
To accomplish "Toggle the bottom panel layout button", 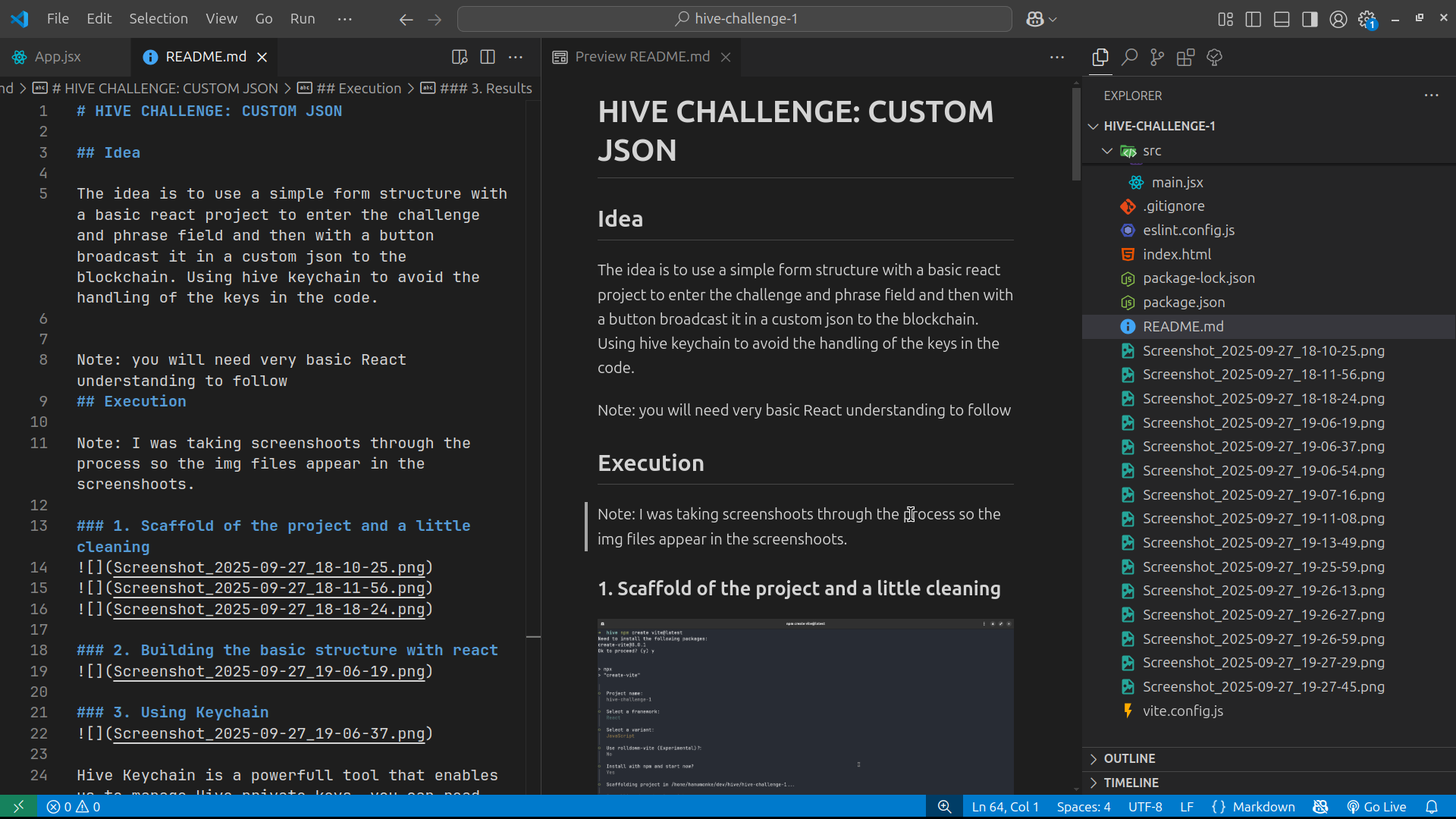I will pyautogui.click(x=1282, y=19).
